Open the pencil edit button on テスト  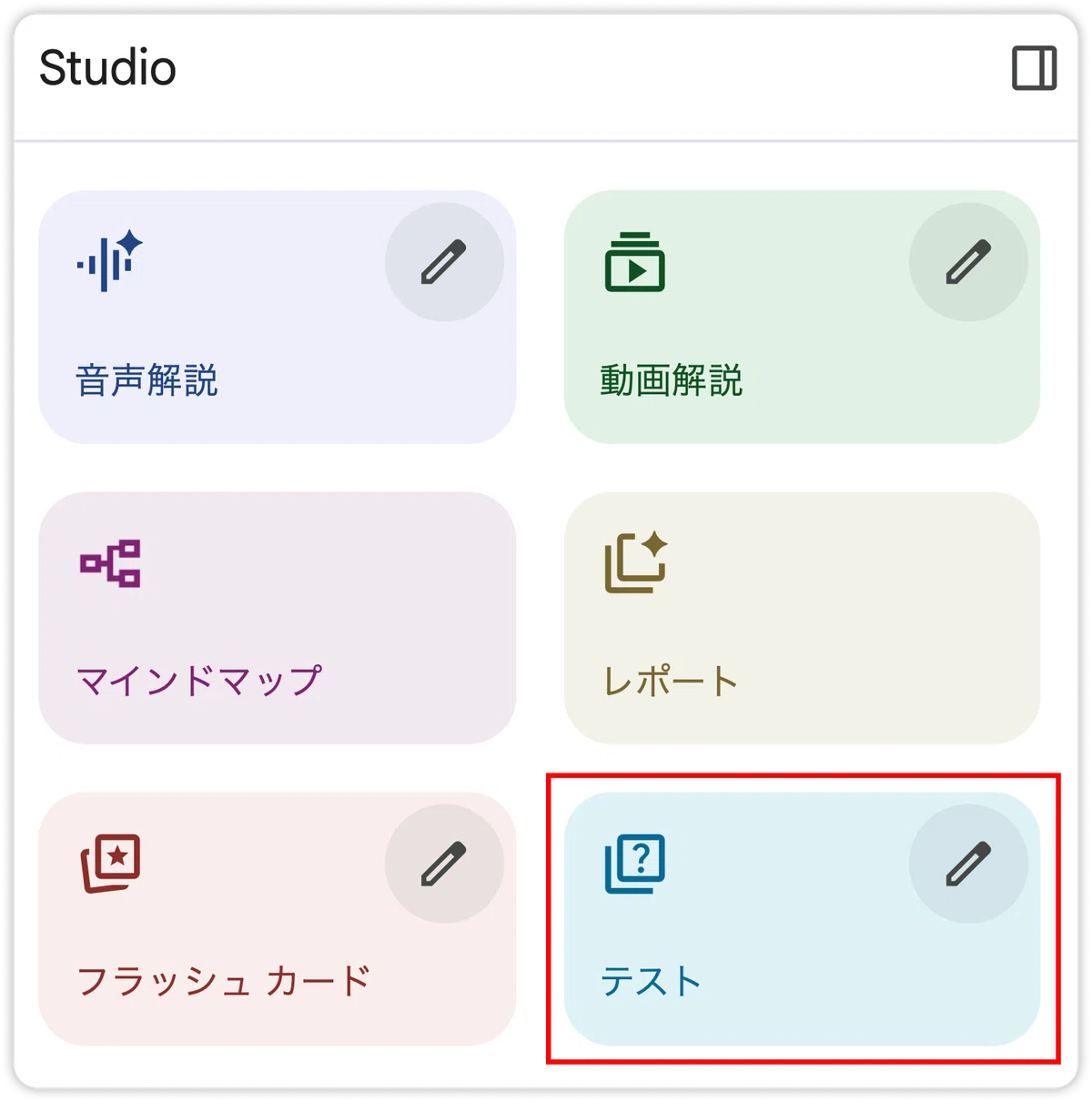click(x=968, y=864)
